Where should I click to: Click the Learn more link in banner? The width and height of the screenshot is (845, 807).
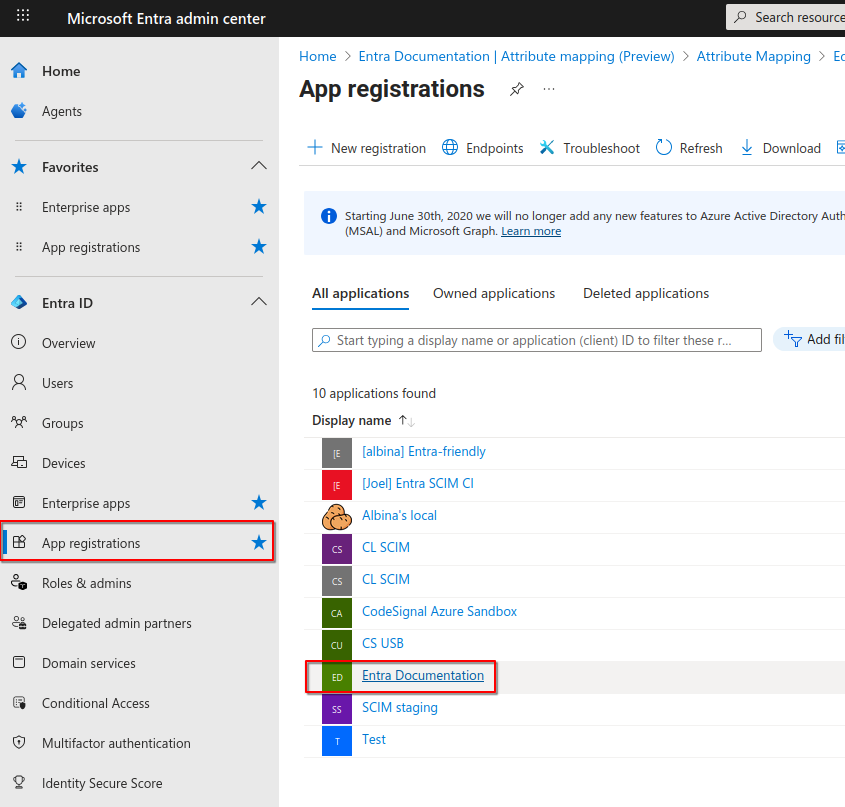click(531, 231)
